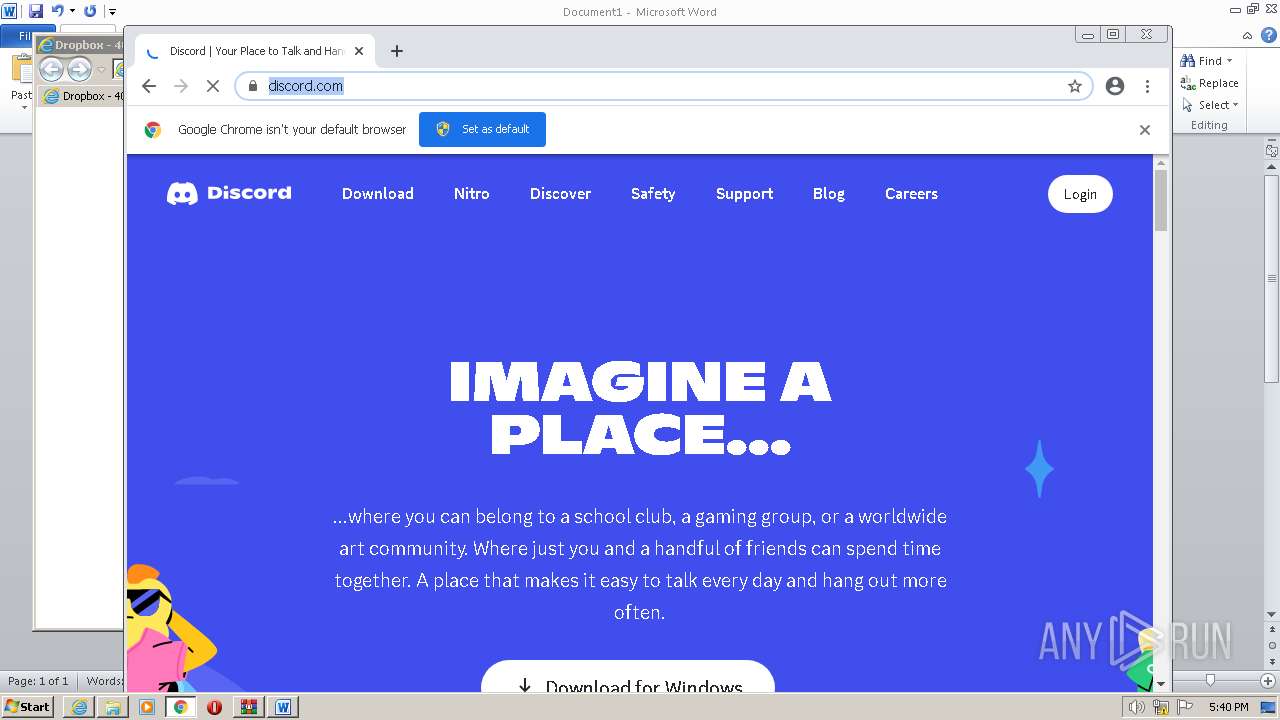This screenshot has height=720, width=1280.
Task: Open the Download page on Discord
Action: pos(377,194)
